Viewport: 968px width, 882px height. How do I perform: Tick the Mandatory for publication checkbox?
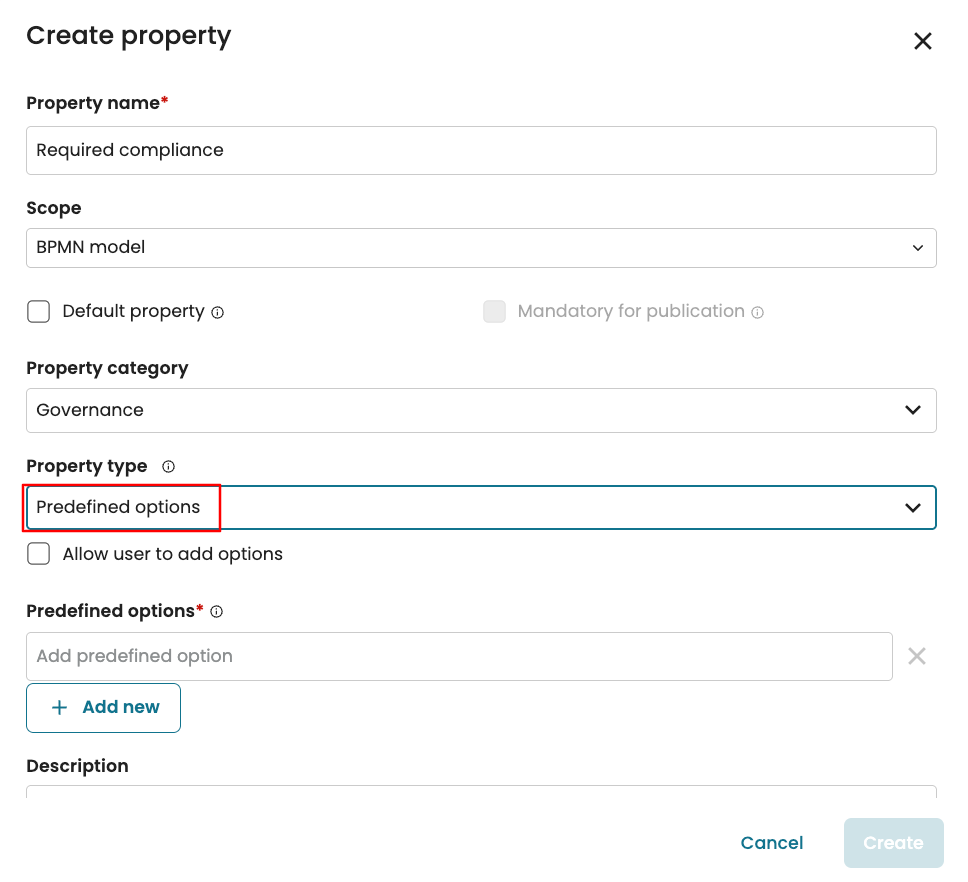coord(494,311)
